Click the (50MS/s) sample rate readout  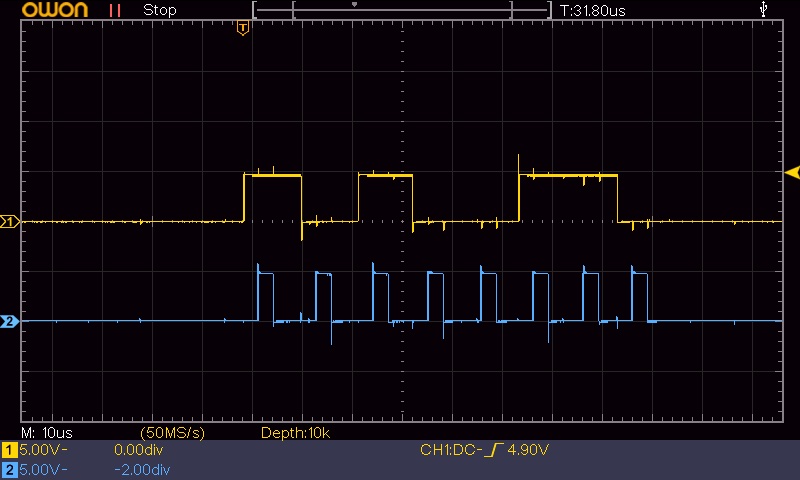point(172,433)
